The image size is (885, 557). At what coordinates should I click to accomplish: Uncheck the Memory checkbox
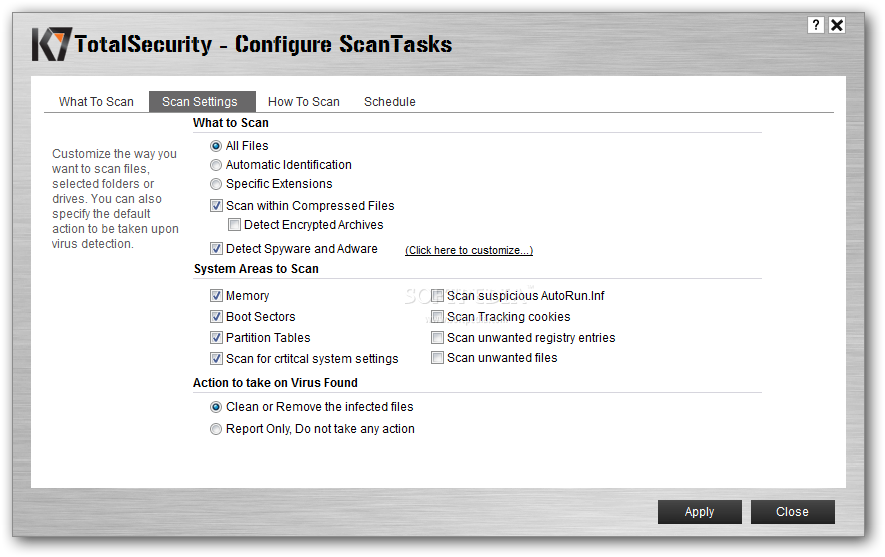point(216,295)
